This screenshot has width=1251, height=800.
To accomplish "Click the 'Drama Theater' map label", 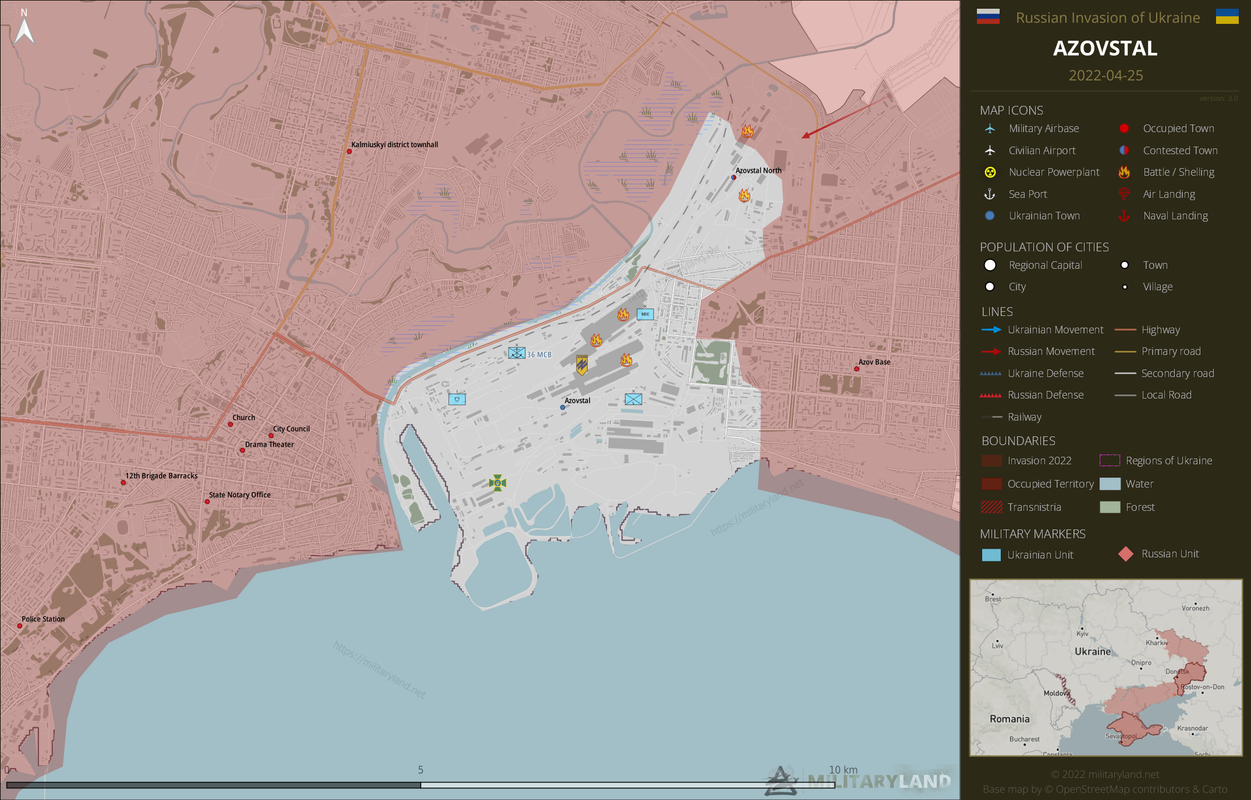I will (x=269, y=444).
